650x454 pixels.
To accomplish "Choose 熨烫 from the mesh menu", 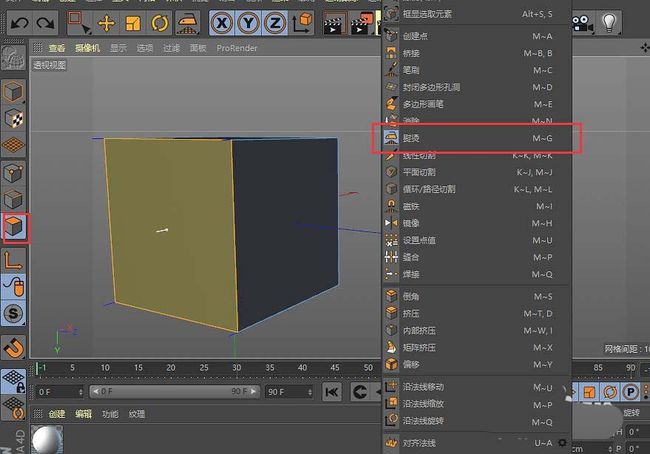I will coord(476,138).
